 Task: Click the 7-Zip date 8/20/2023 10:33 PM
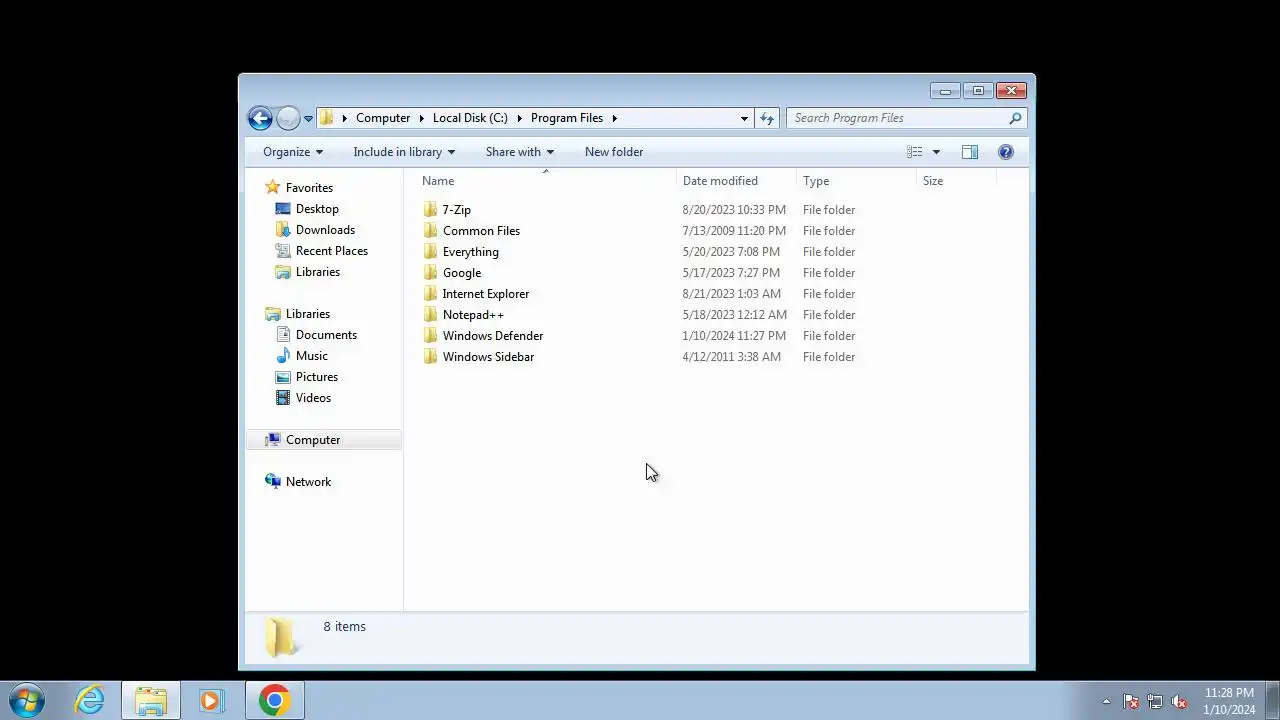[x=734, y=210]
